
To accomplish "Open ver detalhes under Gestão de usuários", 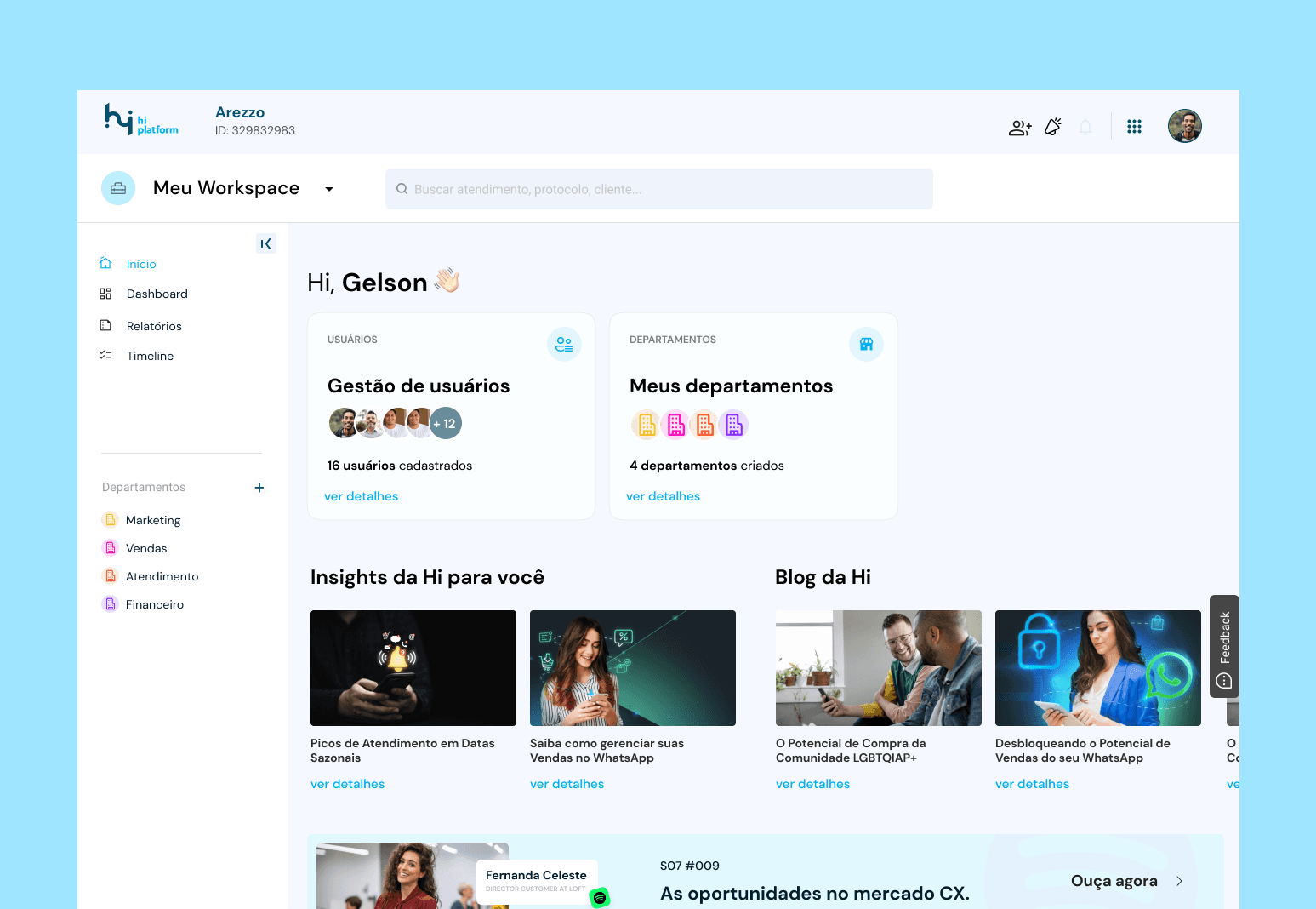I will [x=361, y=496].
